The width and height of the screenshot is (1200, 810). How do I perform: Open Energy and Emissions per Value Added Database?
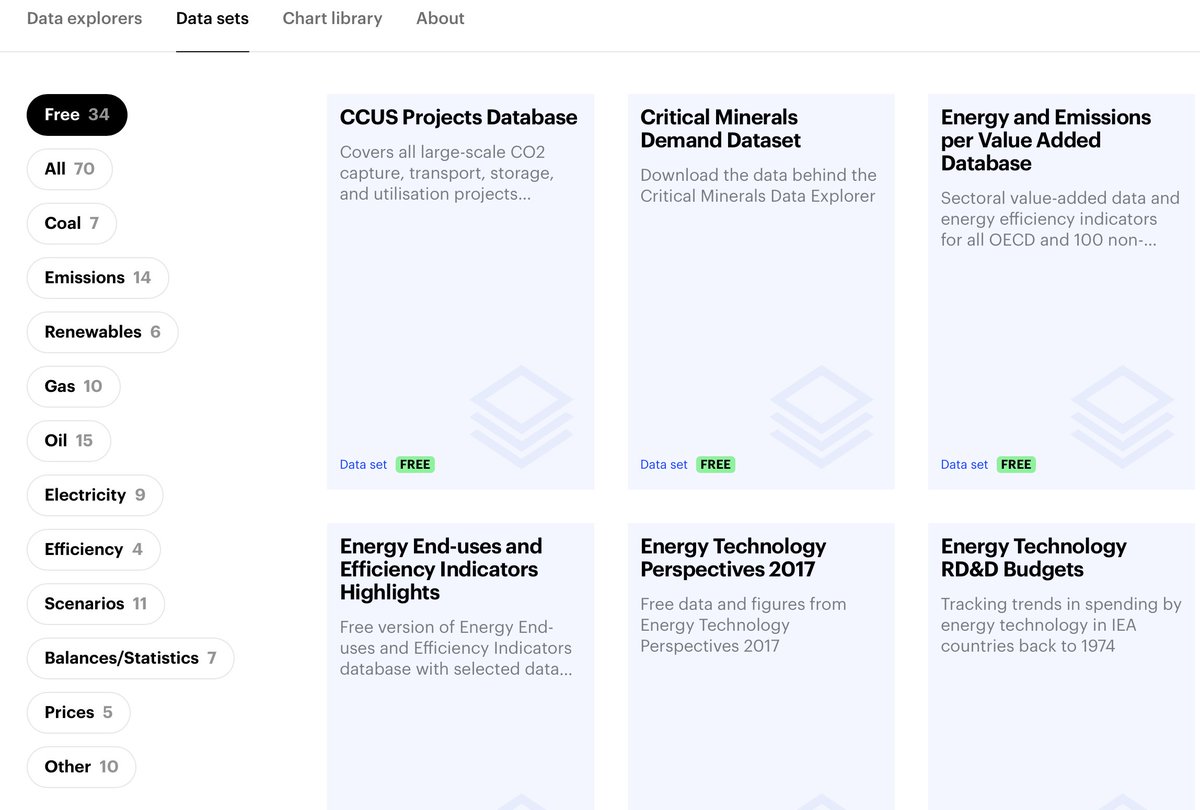click(x=1062, y=292)
